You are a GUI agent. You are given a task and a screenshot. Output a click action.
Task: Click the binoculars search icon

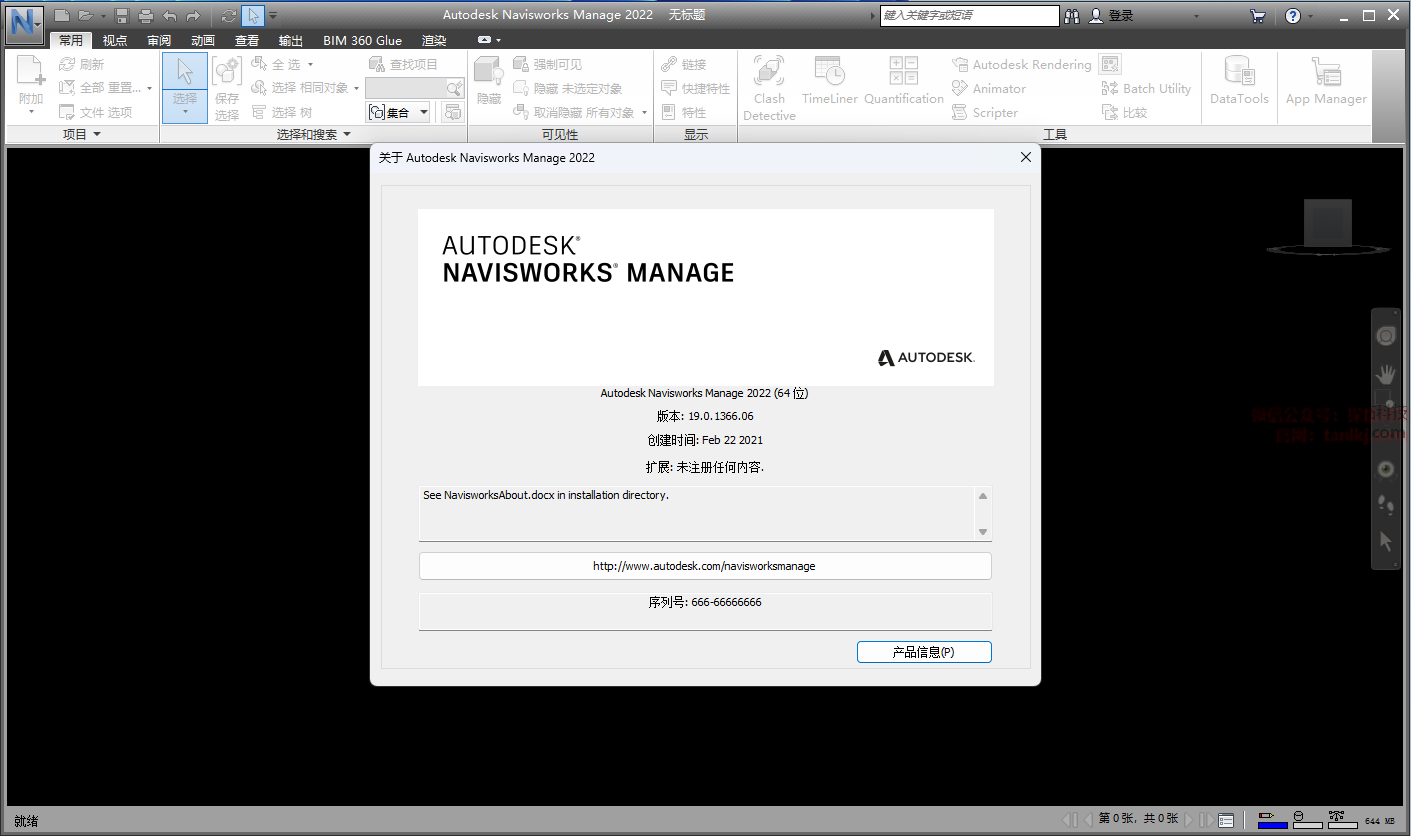click(1073, 16)
